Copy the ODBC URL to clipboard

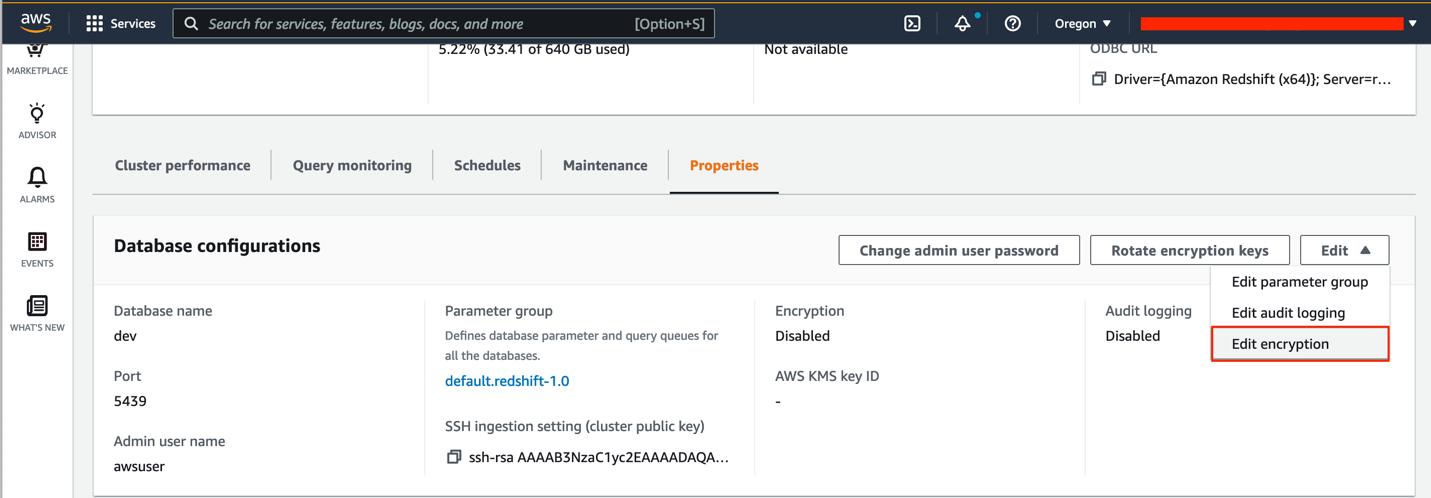pyautogui.click(x=1099, y=79)
